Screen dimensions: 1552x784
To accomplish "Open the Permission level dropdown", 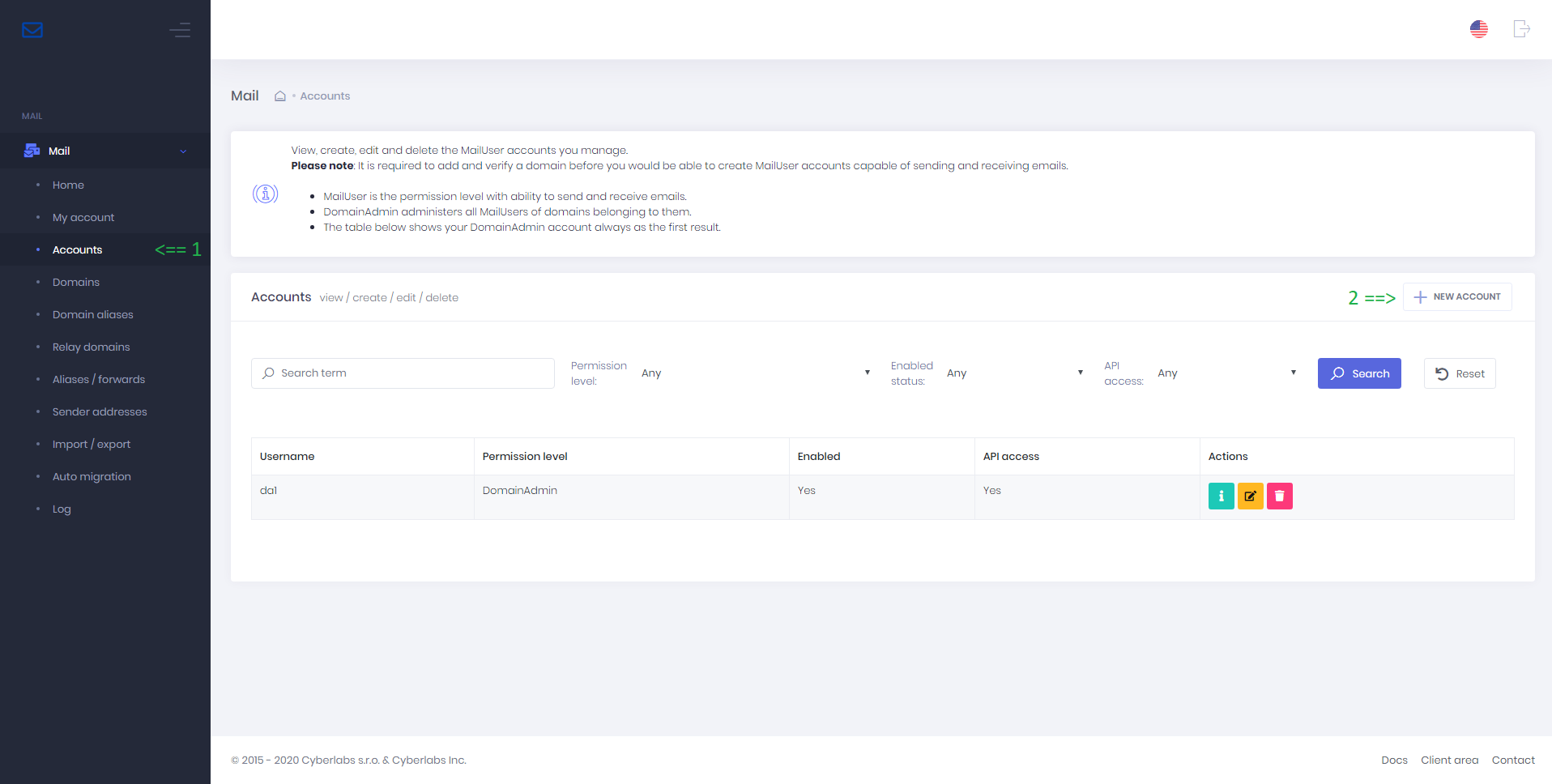I will pos(755,373).
